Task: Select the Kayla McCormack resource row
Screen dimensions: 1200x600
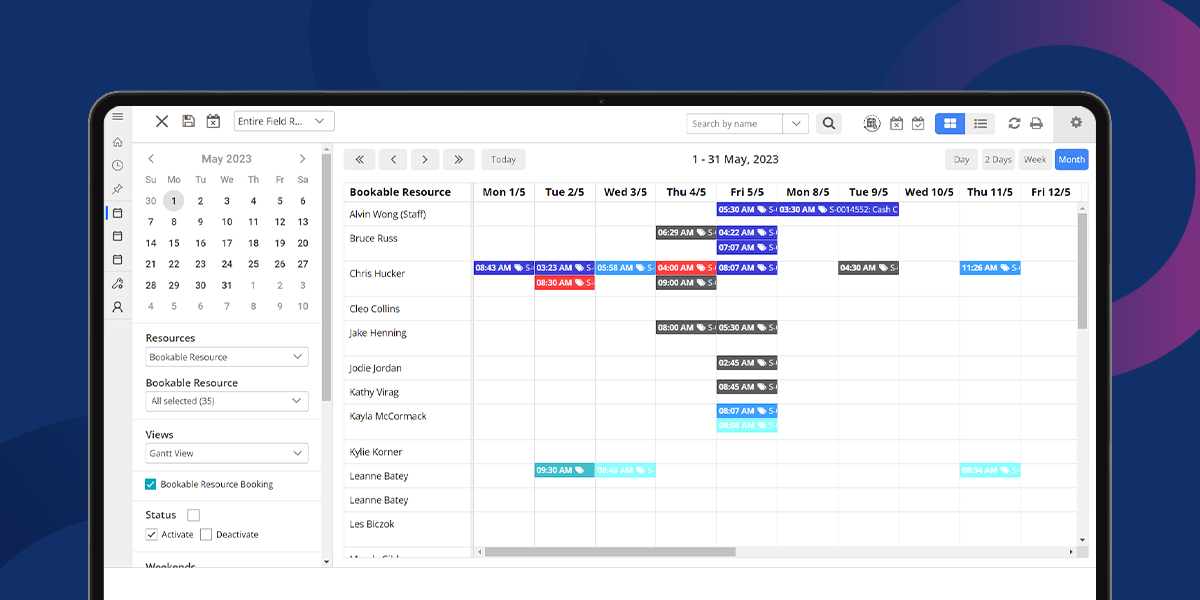Action: (408, 416)
